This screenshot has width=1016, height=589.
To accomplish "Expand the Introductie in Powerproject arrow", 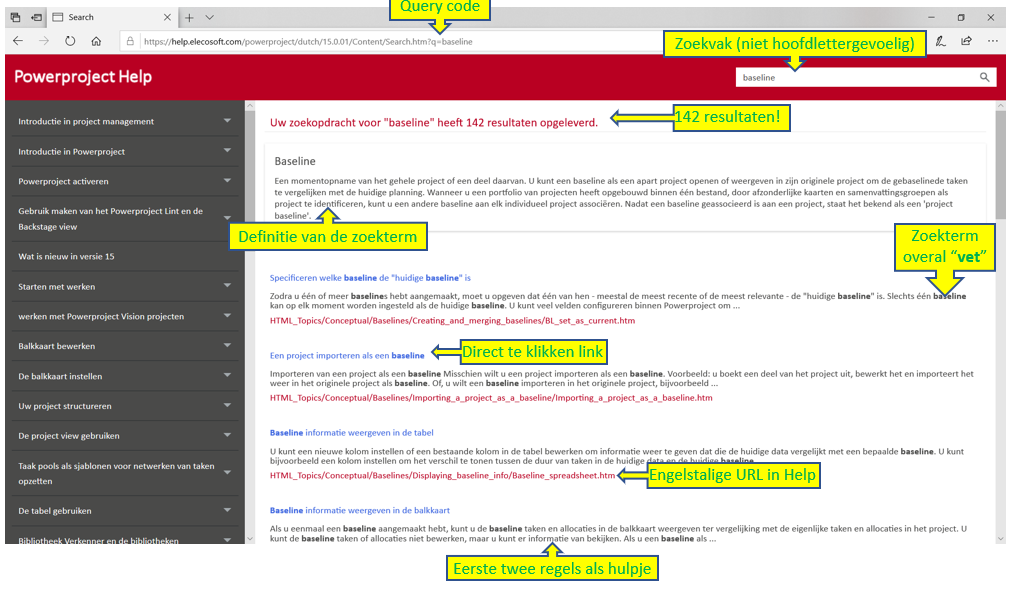I will click(227, 150).
